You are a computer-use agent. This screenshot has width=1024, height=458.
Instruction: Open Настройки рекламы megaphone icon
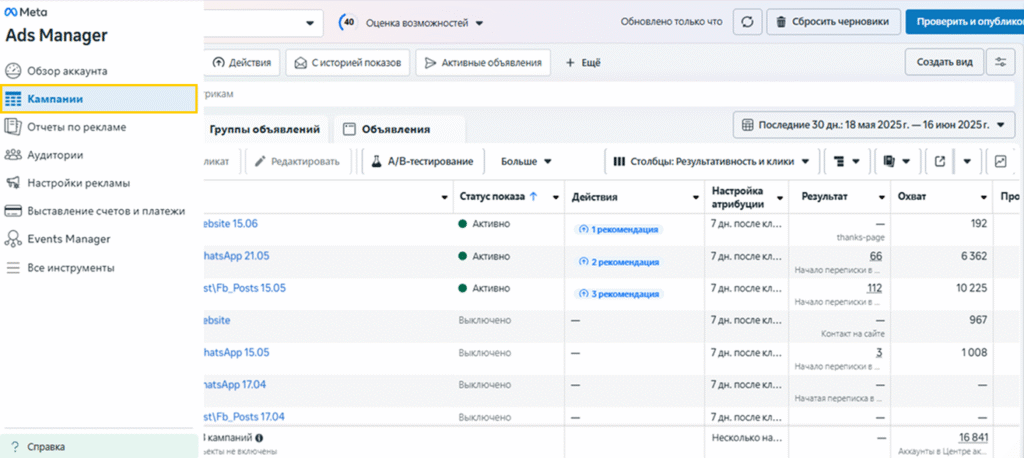13,183
